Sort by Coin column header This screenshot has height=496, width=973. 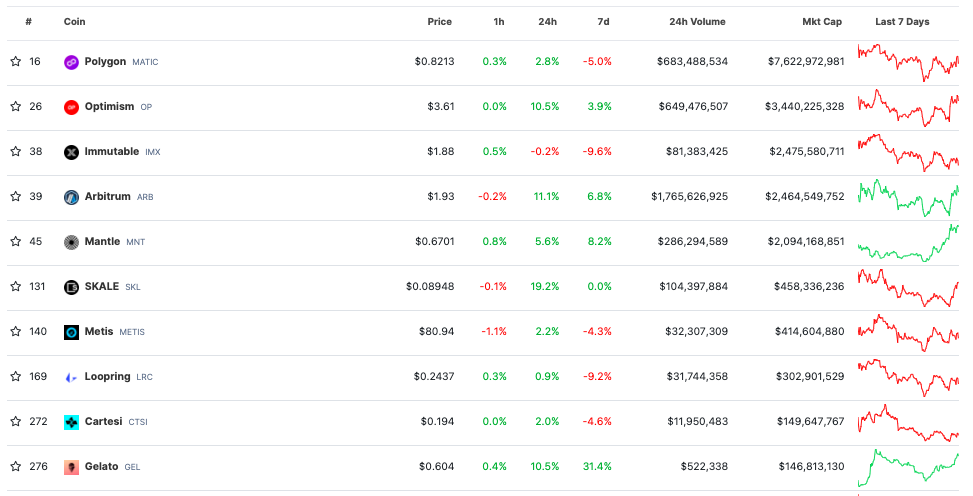coord(74,22)
